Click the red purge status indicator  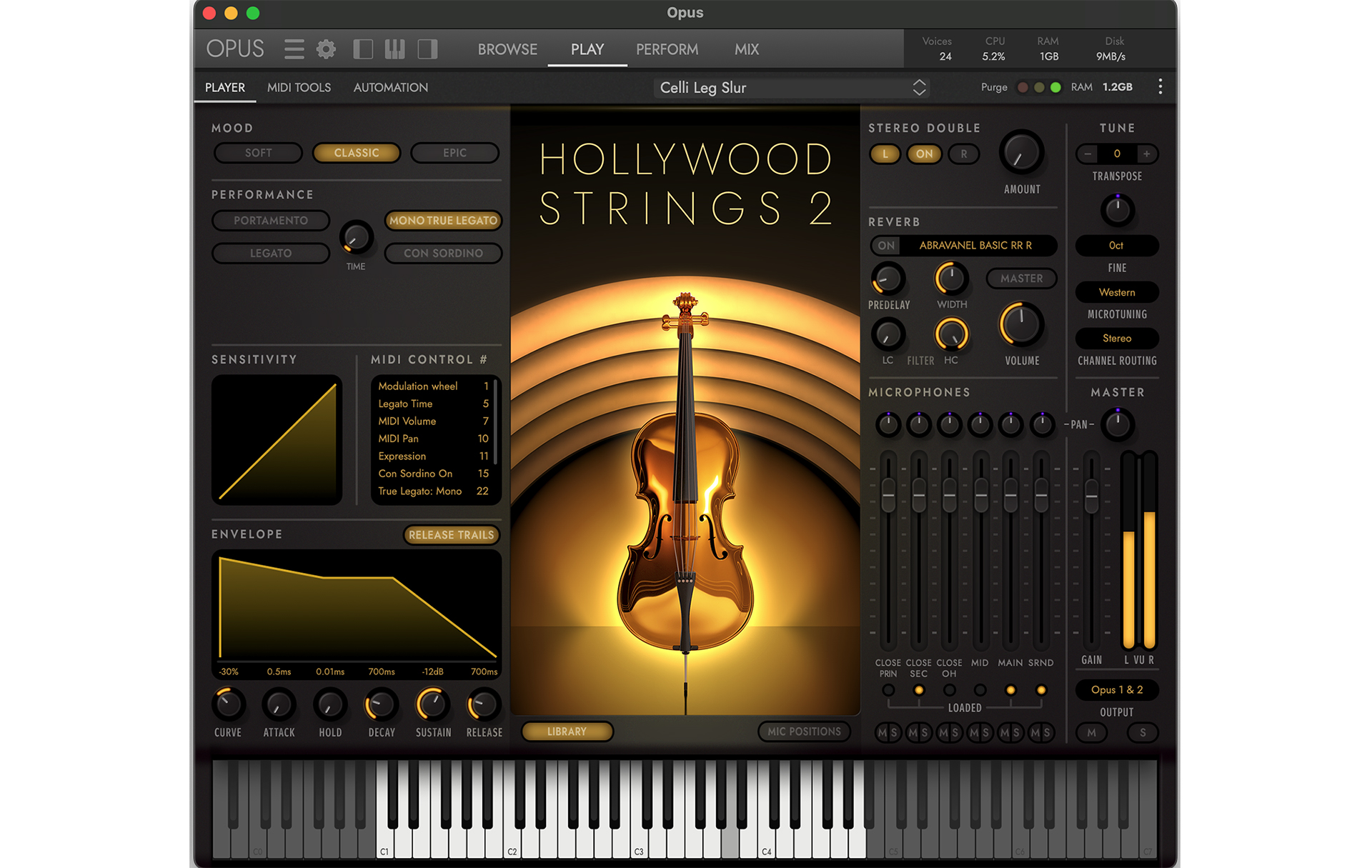(x=1023, y=87)
